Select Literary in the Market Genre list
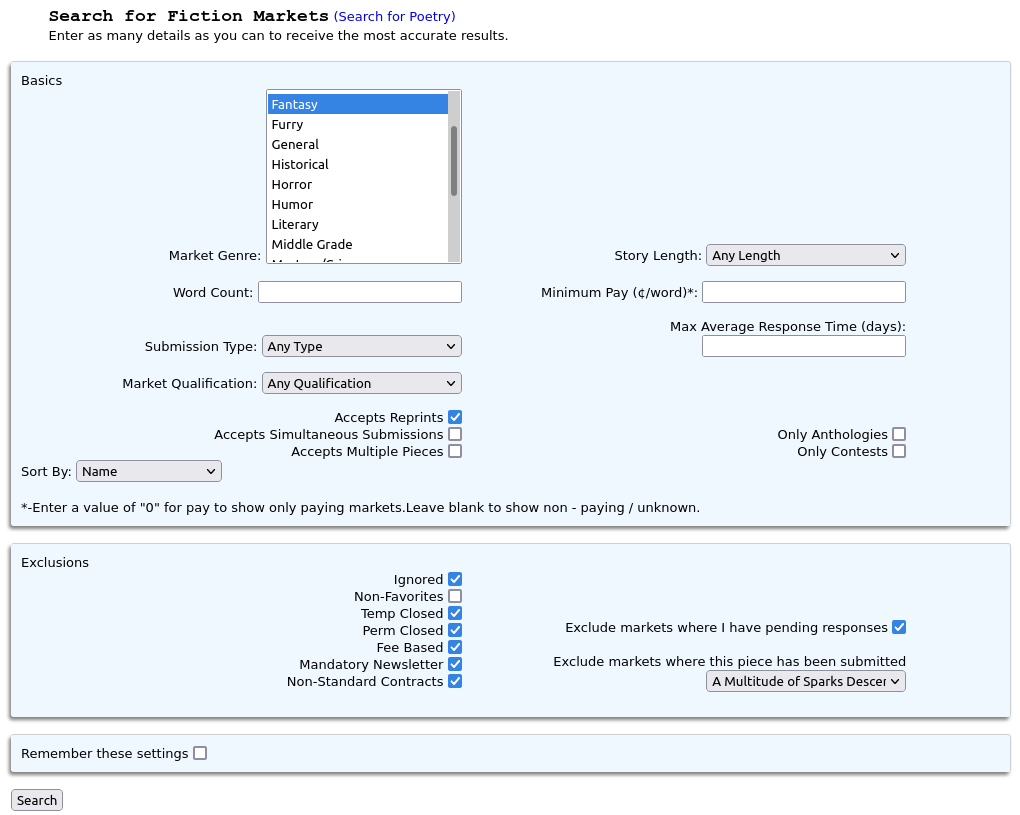Image resolution: width=1020 pixels, height=815 pixels. pyautogui.click(x=358, y=224)
